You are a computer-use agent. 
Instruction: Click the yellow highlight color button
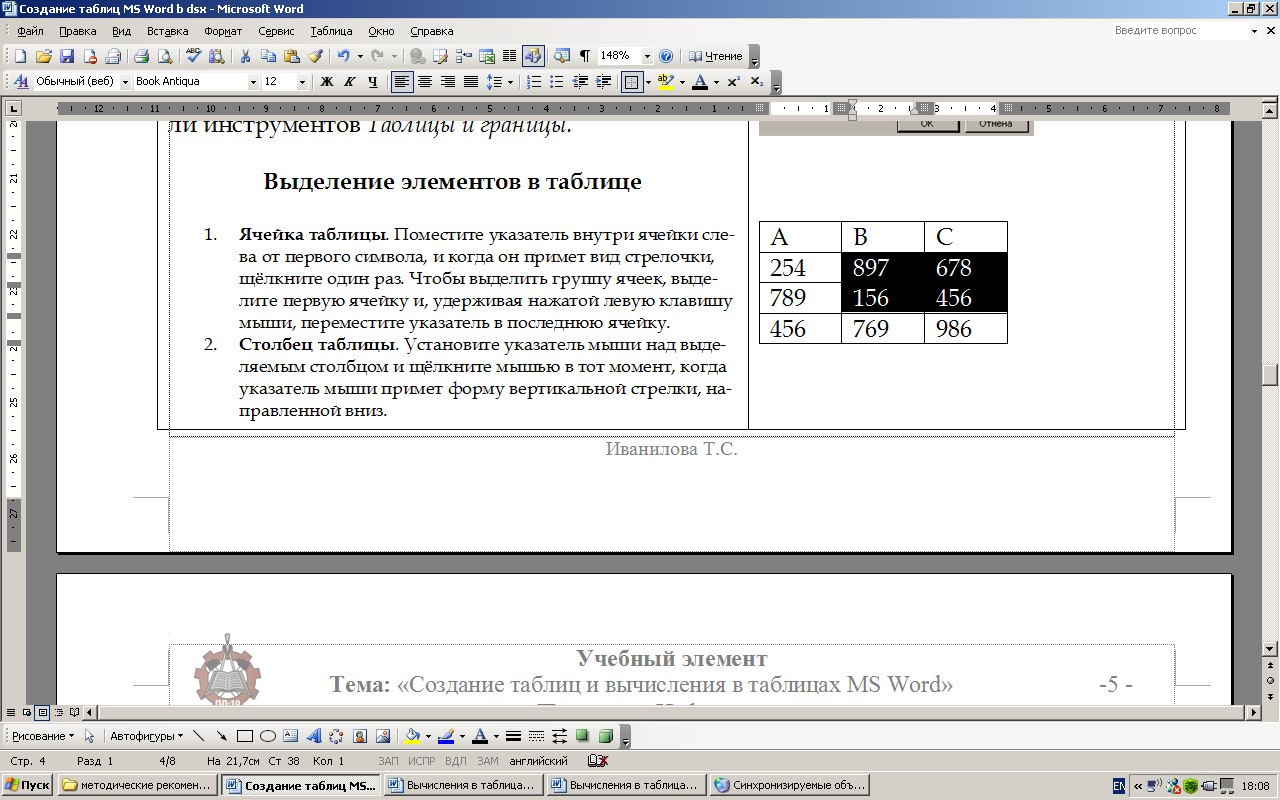[666, 82]
